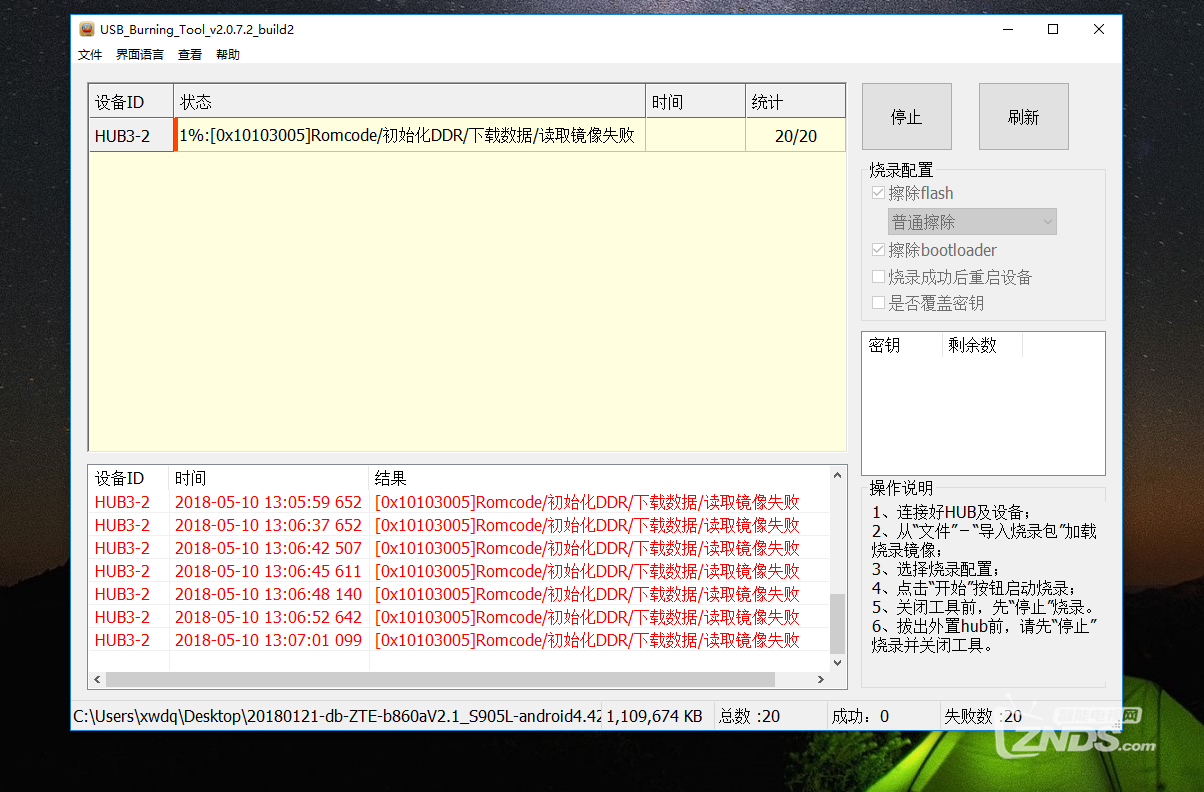Select log row timestamped 13:06:52 642
This screenshot has width=1204, height=792.
tap(460, 617)
